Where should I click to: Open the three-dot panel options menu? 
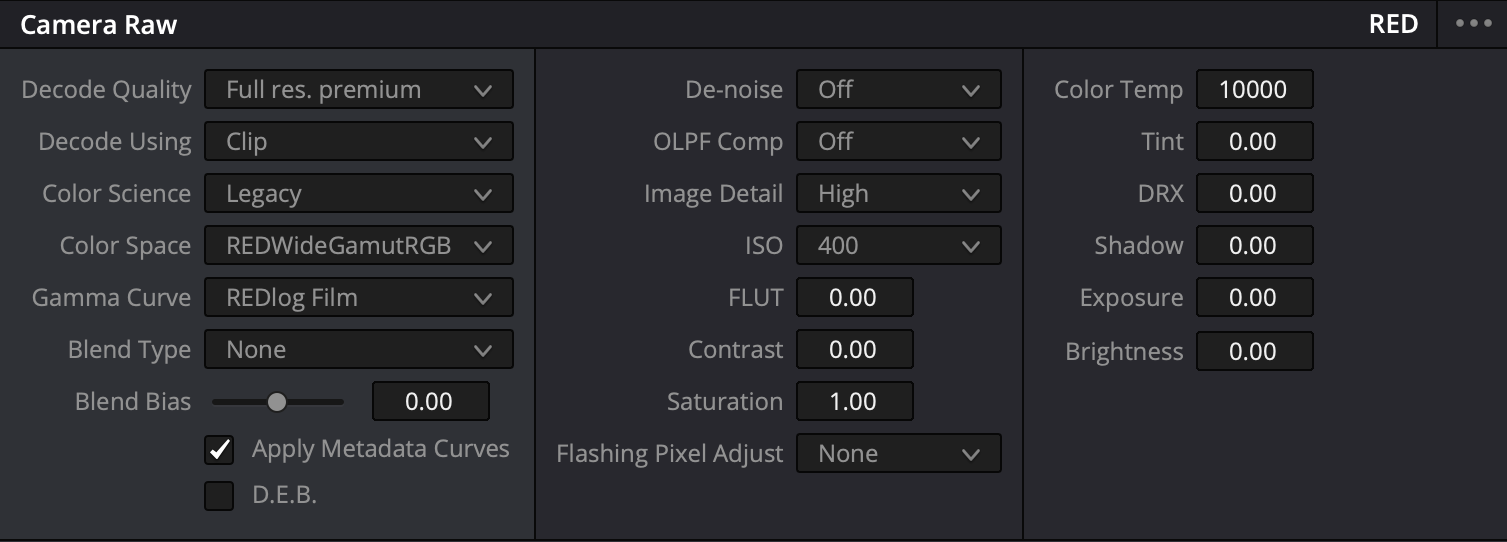[1473, 24]
